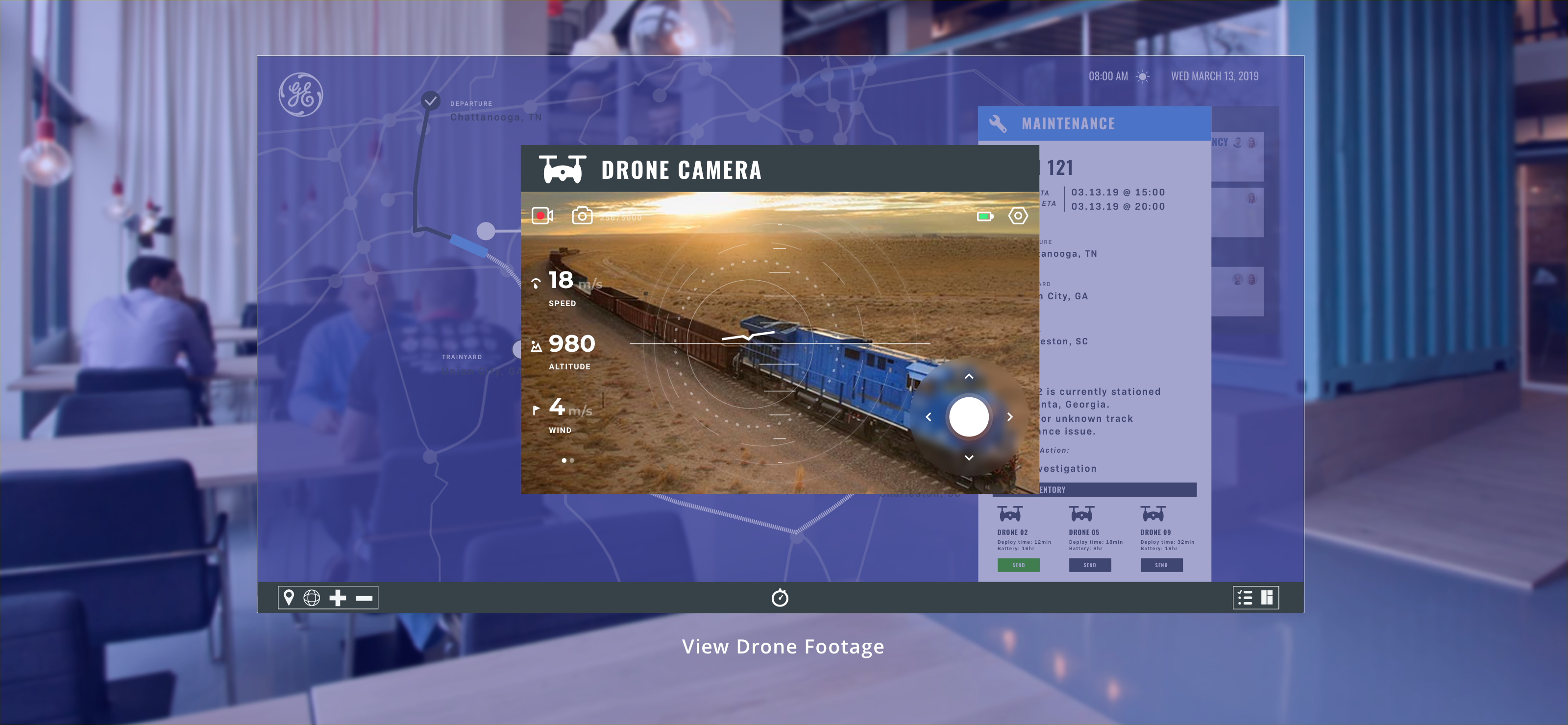Click the map location pin icon
Image resolution: width=1568 pixels, height=725 pixels.
point(289,597)
